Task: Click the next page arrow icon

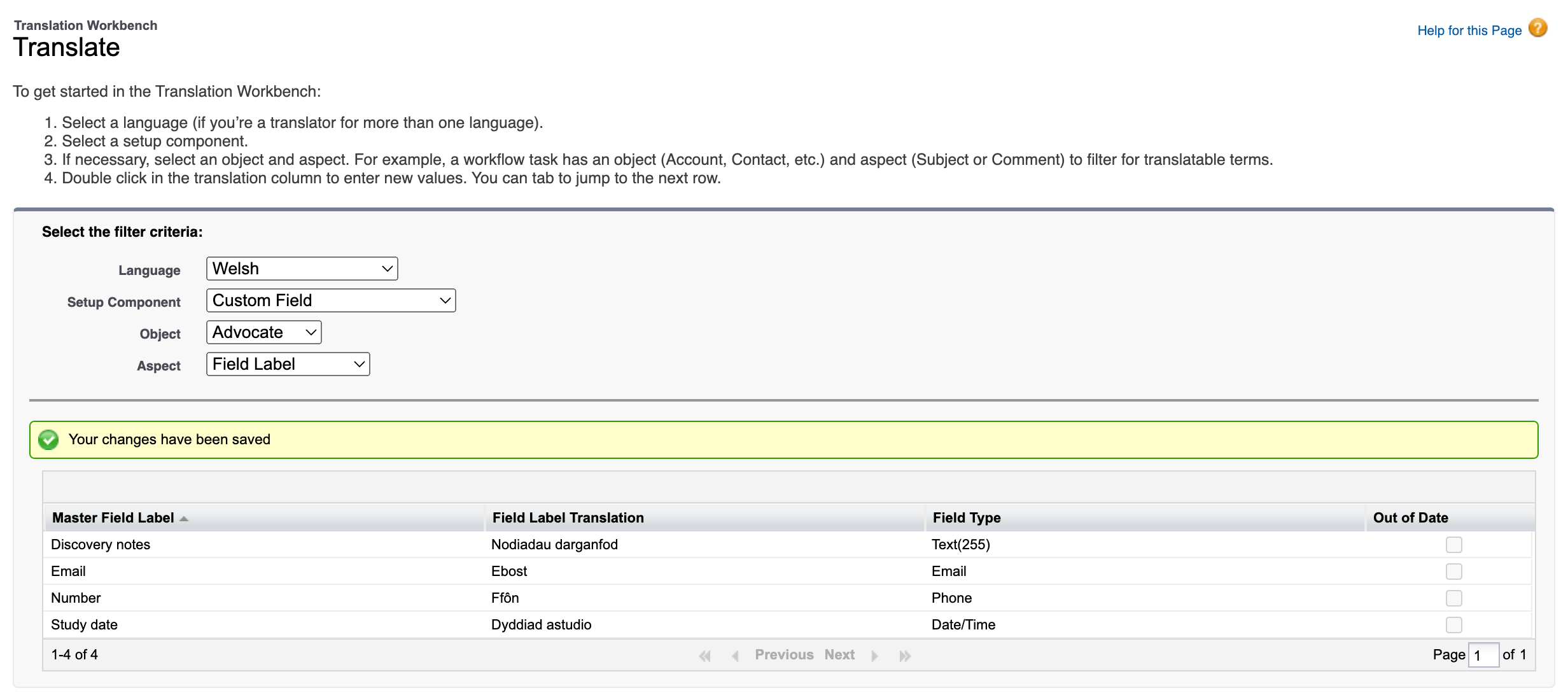Action: point(876,655)
